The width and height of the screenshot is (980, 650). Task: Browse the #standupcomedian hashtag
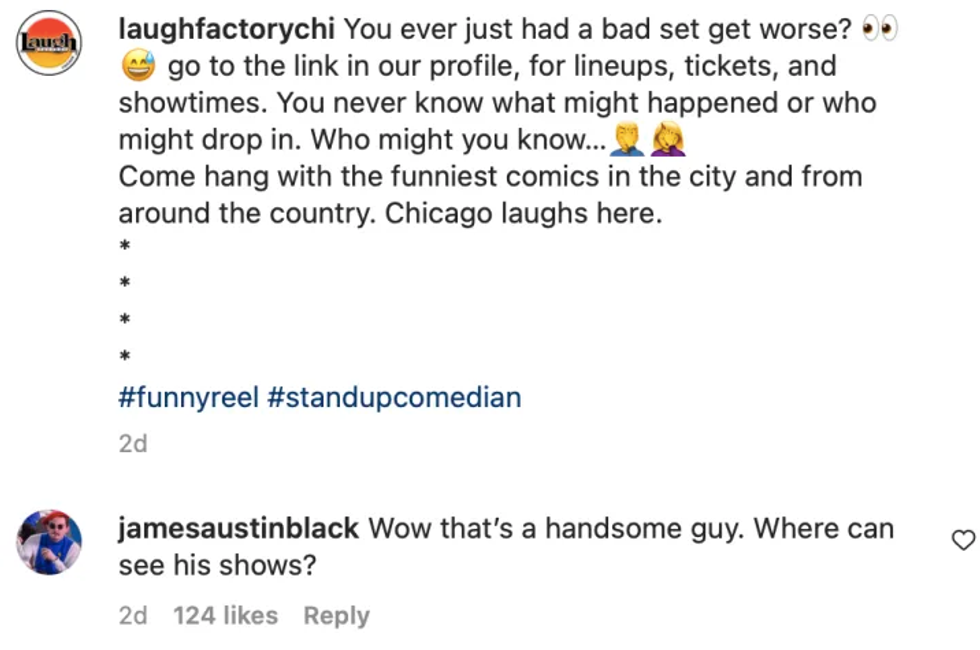pyautogui.click(x=394, y=397)
